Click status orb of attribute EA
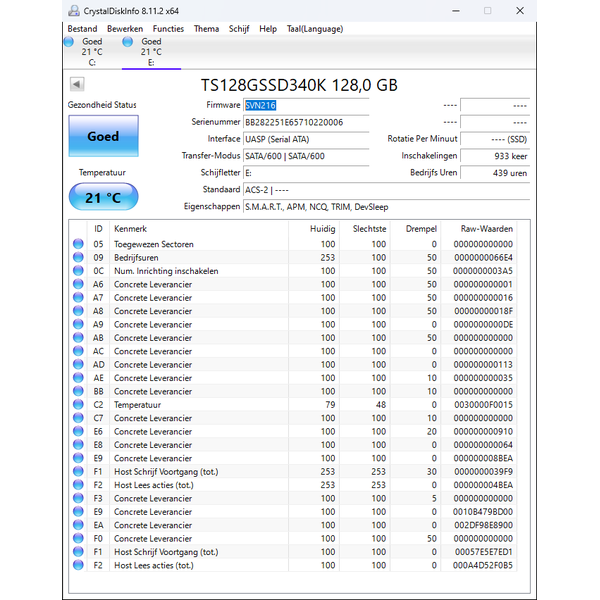Viewport: 600px width, 600px height. tap(78, 525)
